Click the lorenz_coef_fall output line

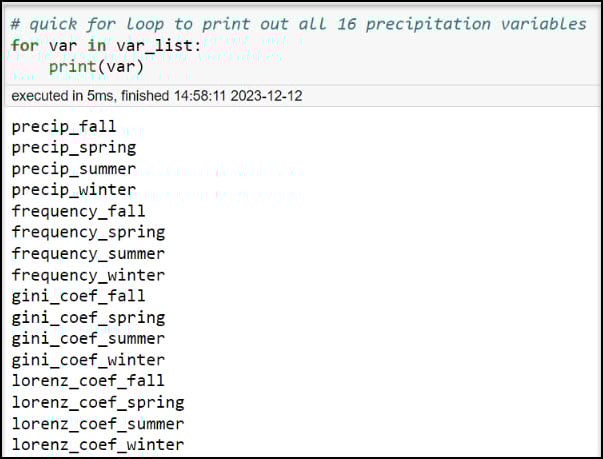[89, 381]
